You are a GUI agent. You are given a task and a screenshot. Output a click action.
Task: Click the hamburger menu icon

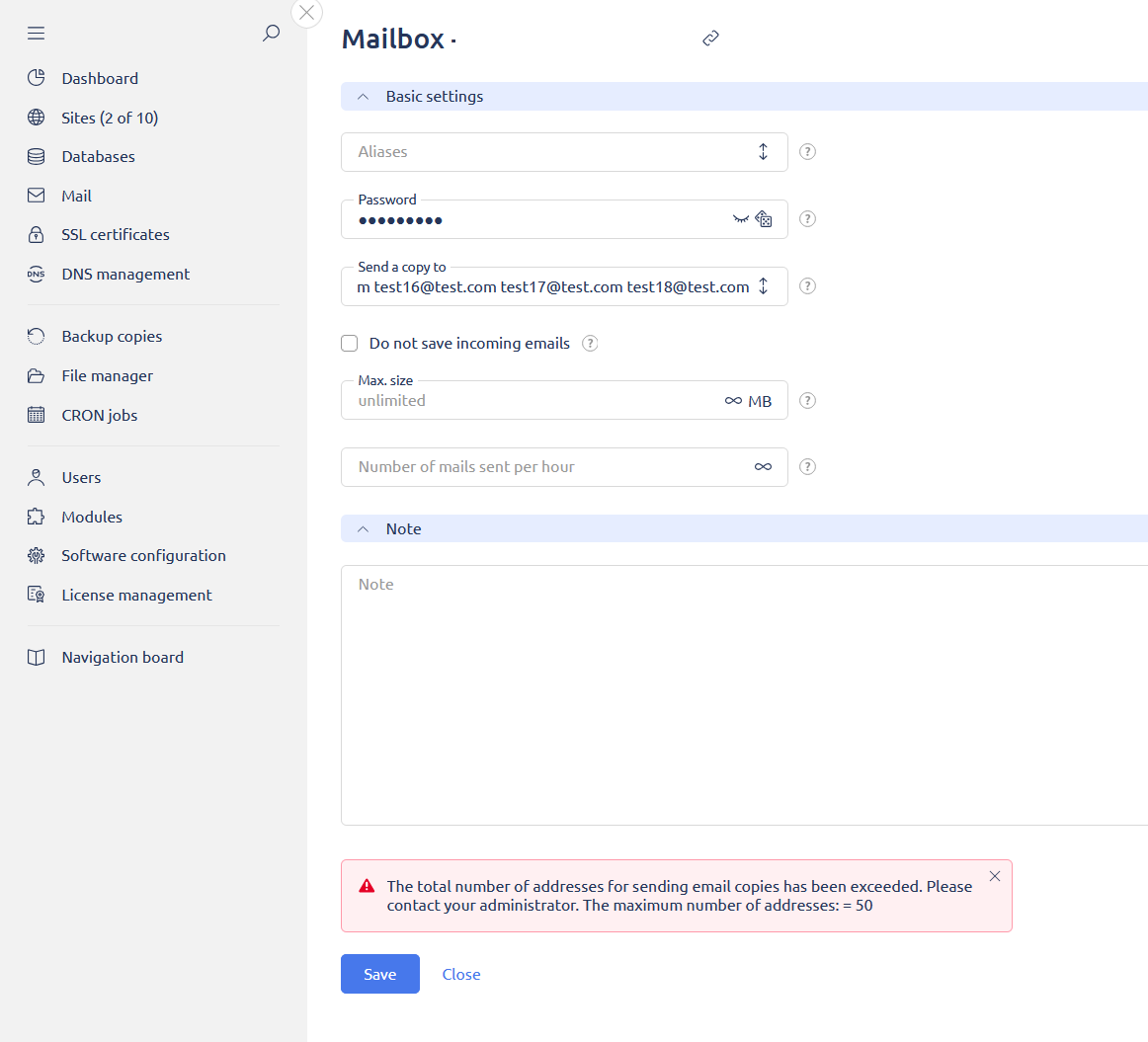click(x=37, y=34)
